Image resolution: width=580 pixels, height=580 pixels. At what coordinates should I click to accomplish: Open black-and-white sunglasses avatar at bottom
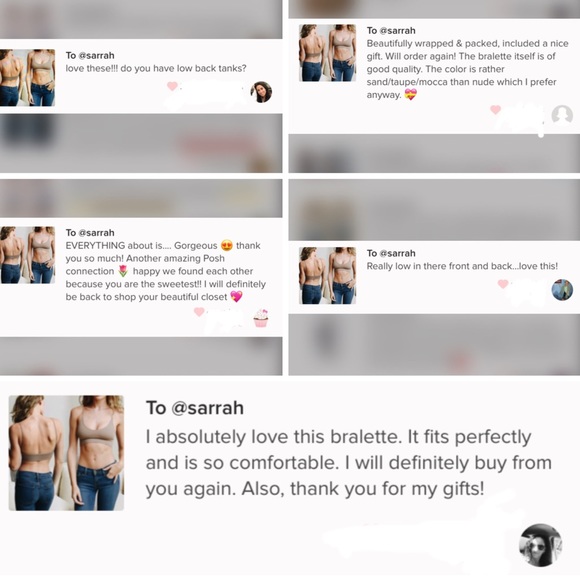click(x=540, y=545)
